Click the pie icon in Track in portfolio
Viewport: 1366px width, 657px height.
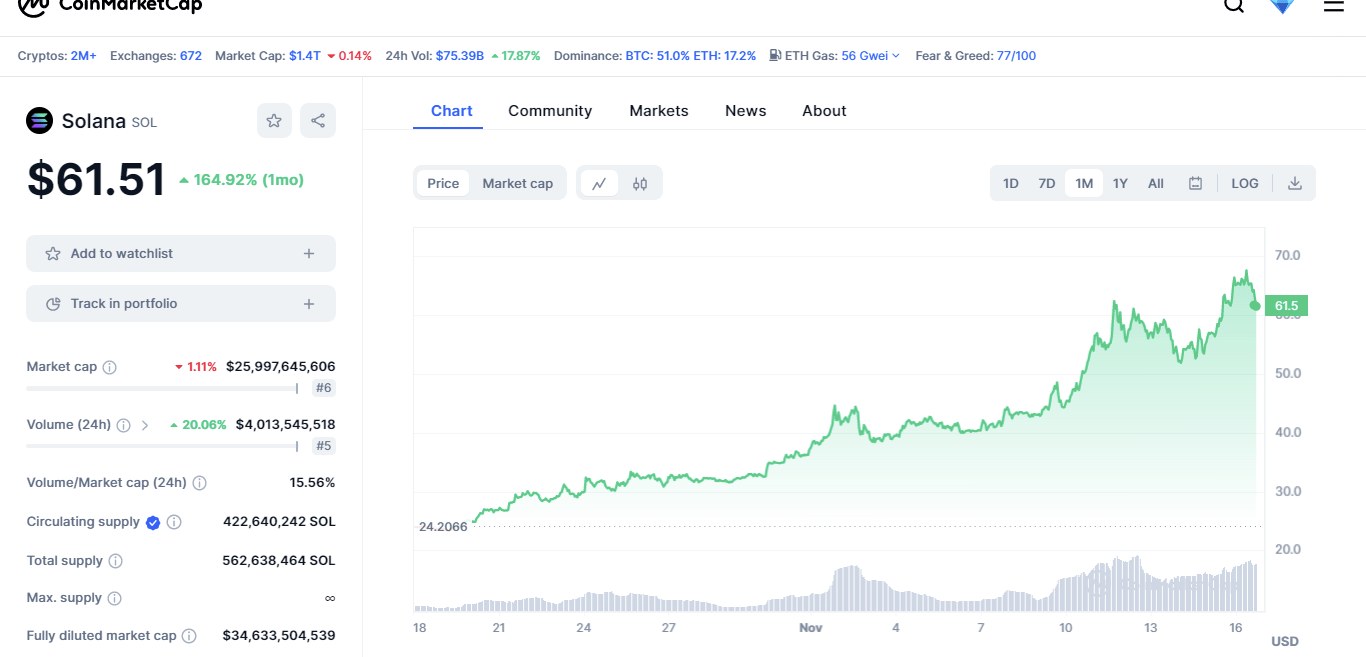(54, 304)
